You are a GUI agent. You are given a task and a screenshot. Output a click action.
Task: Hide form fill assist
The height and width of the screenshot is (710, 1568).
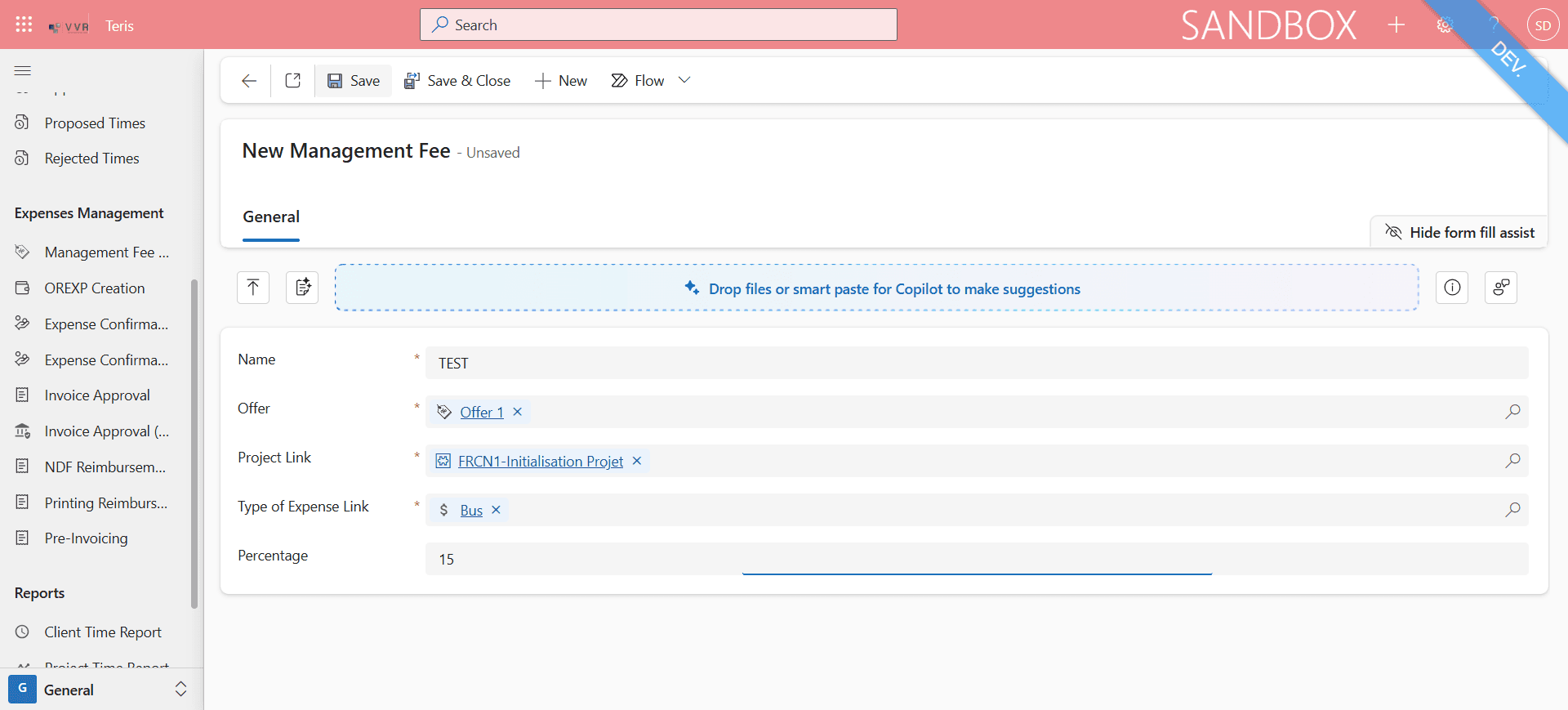point(1459,233)
